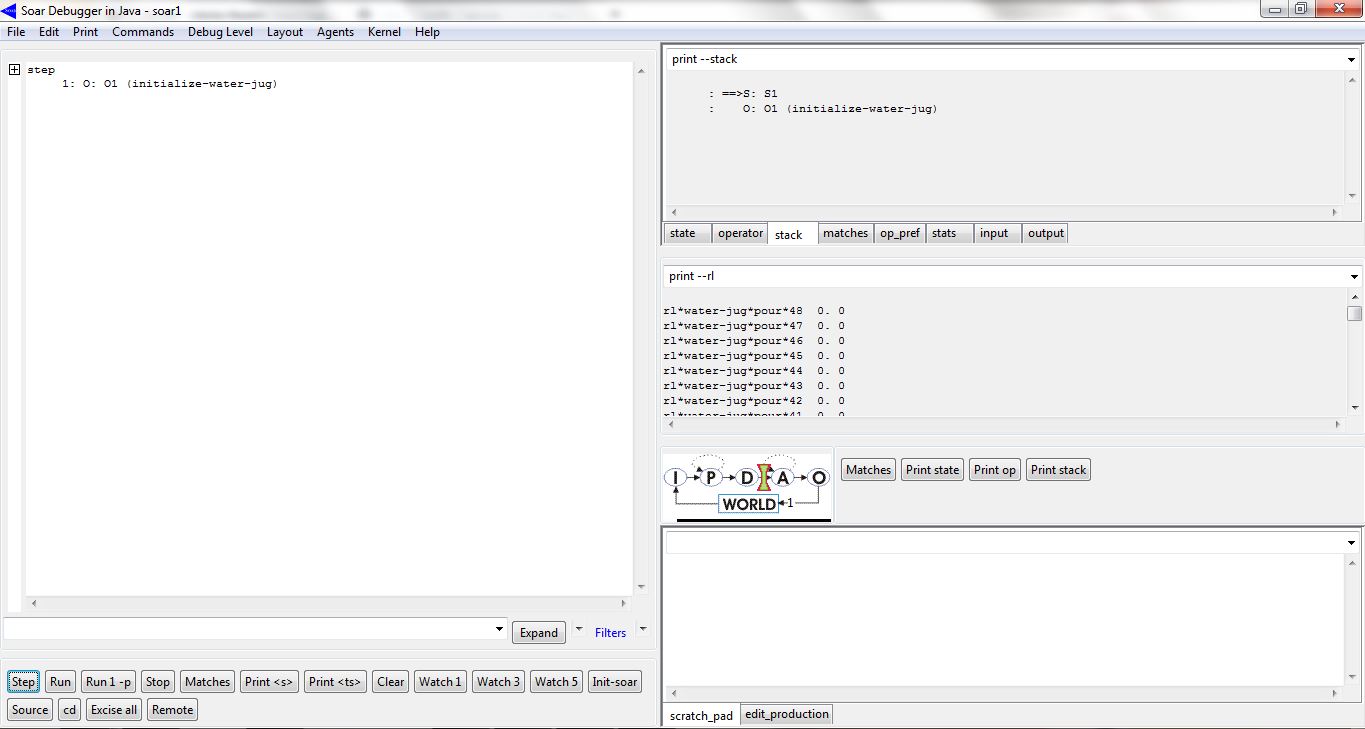
Task: Click the Soar application title icon
Action: point(10,10)
